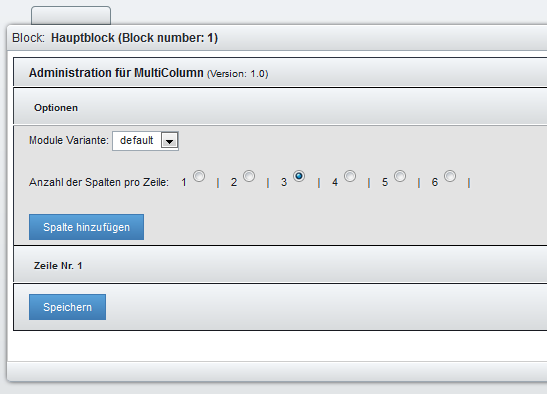Image resolution: width=547 pixels, height=394 pixels.
Task: Click the '(Version: 1.0)' text
Action: [x=238, y=74]
